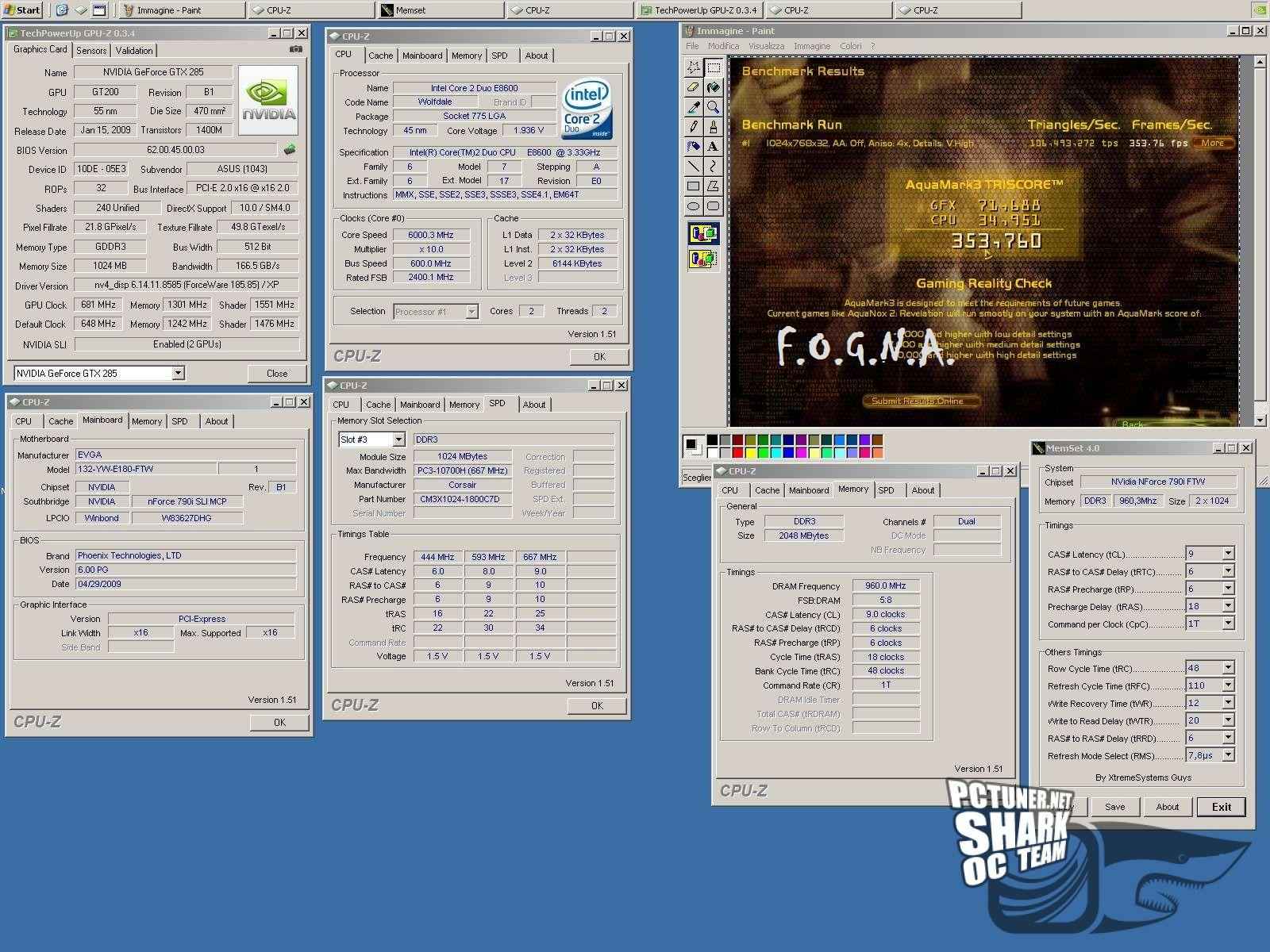The image size is (1270, 952).
Task: Select the Pencil tool in Paint
Action: pyautogui.click(x=693, y=127)
